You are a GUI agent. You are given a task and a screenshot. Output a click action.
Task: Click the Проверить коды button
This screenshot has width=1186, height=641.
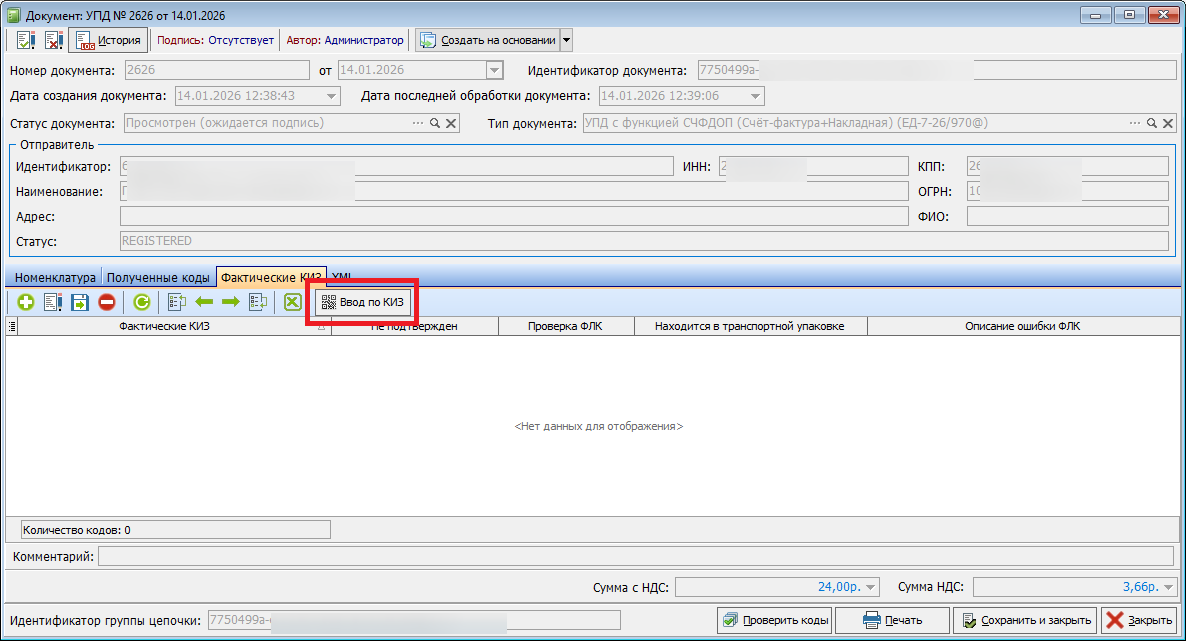click(774, 621)
